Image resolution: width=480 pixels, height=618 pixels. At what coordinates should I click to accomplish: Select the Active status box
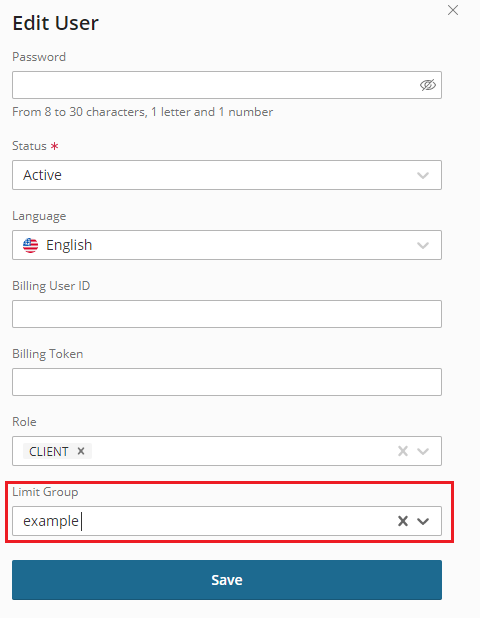click(x=227, y=175)
